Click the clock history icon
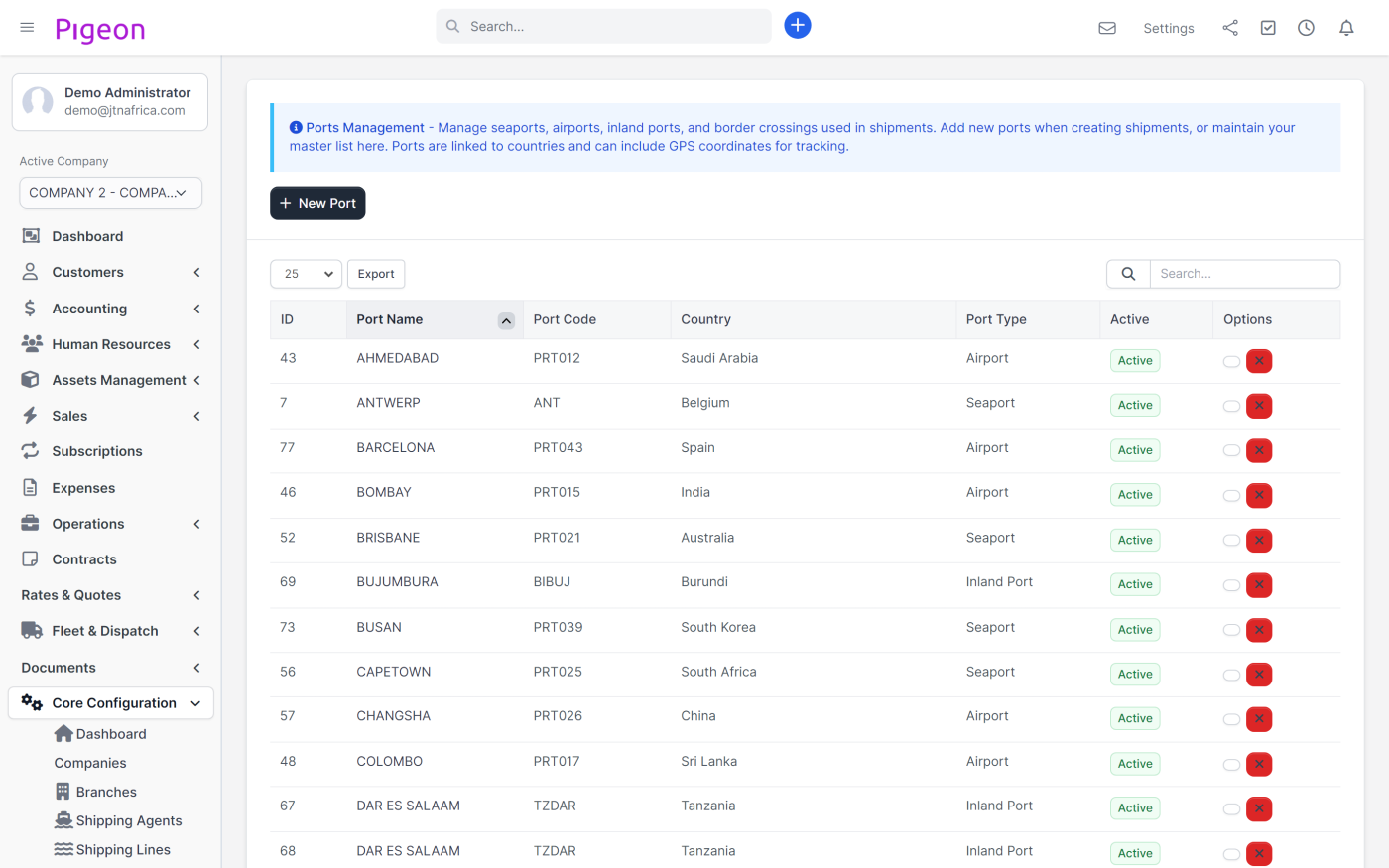Viewport: 1389px width, 868px height. 1306,28
